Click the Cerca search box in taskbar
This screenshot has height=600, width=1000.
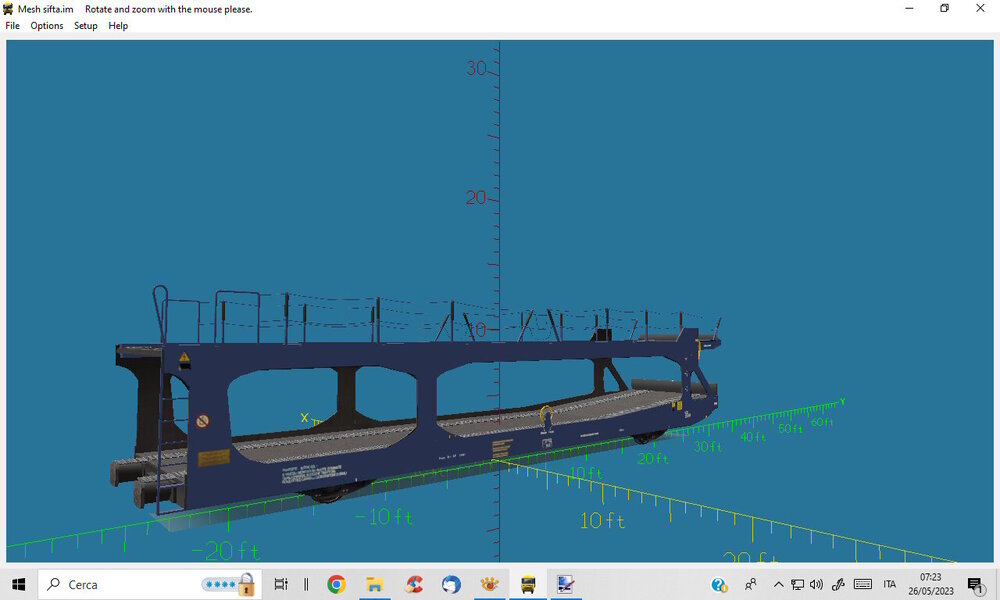[149, 584]
